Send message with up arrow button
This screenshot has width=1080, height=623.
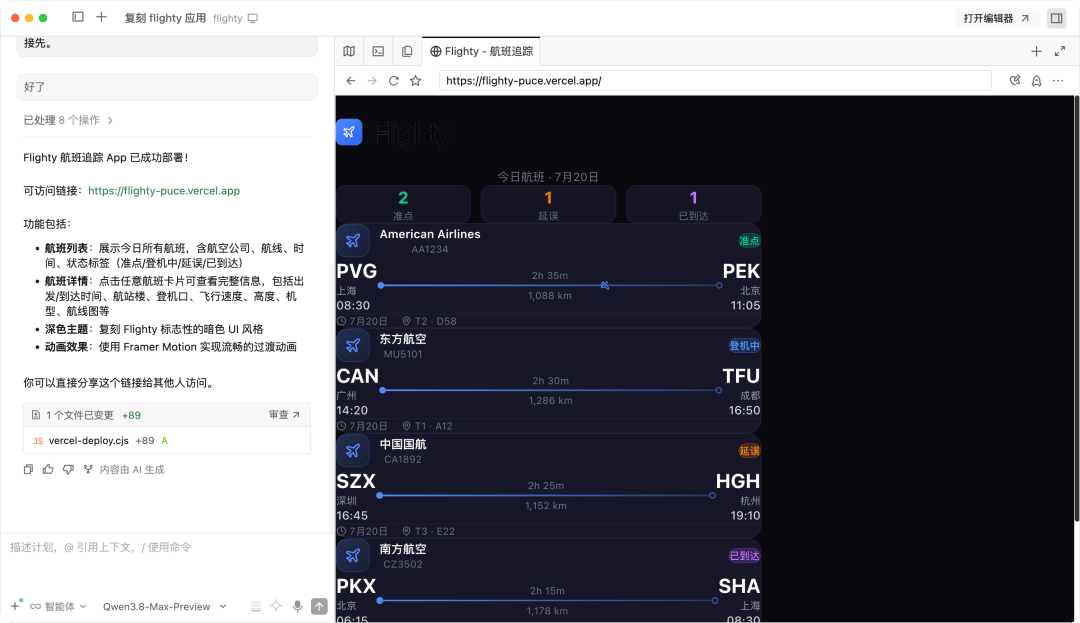[x=319, y=606]
